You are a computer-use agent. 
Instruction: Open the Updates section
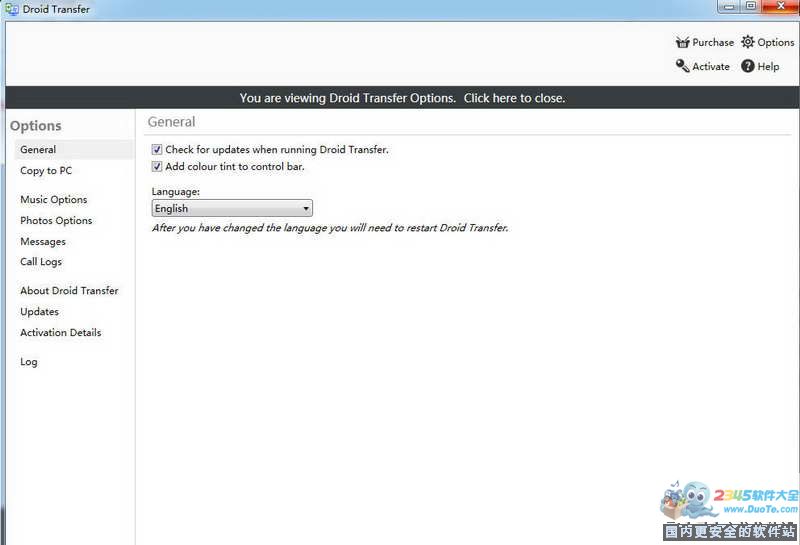pos(39,312)
